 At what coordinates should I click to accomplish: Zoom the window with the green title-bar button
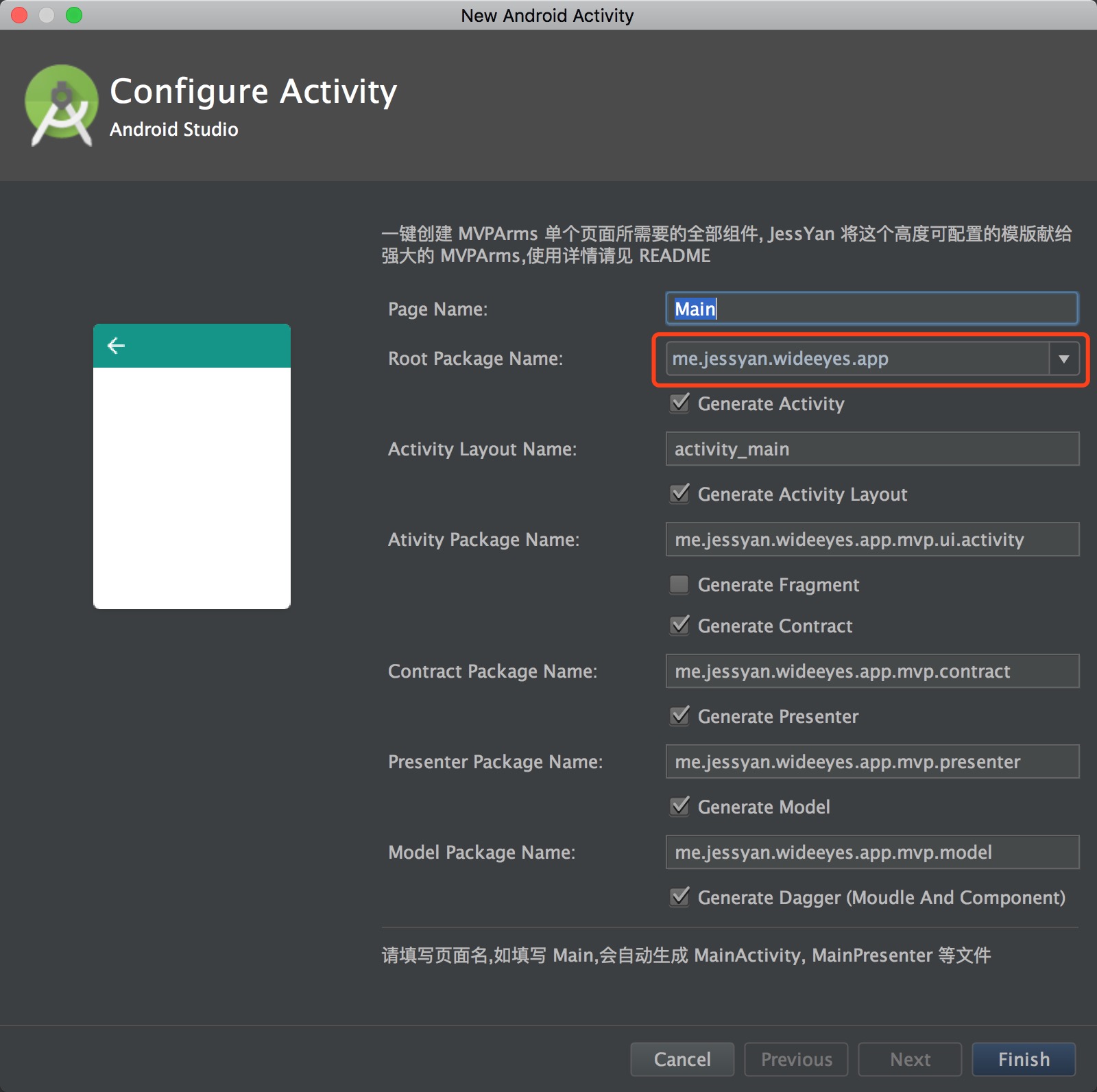[x=74, y=15]
